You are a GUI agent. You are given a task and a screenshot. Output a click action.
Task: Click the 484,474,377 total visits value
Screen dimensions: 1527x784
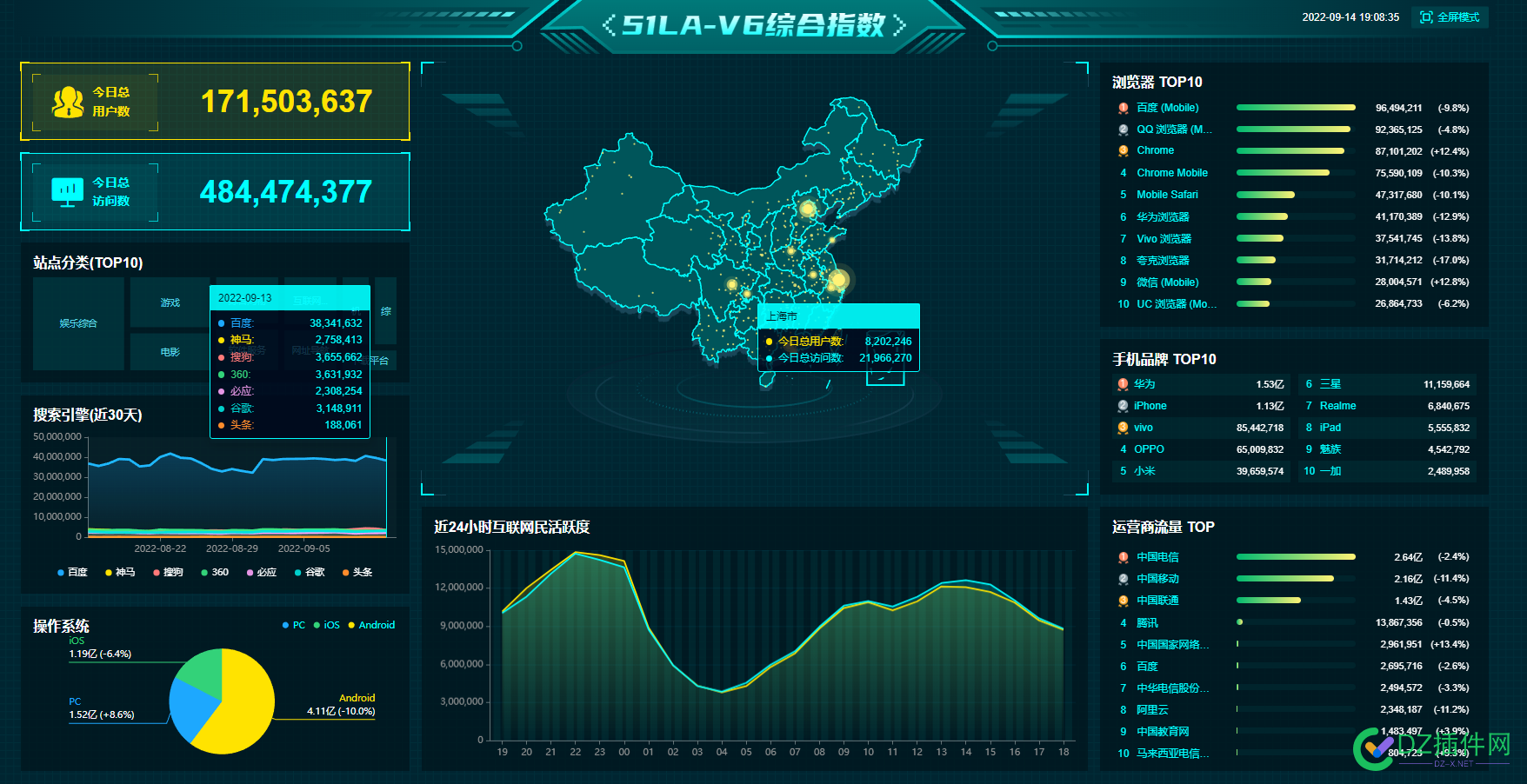click(x=286, y=192)
